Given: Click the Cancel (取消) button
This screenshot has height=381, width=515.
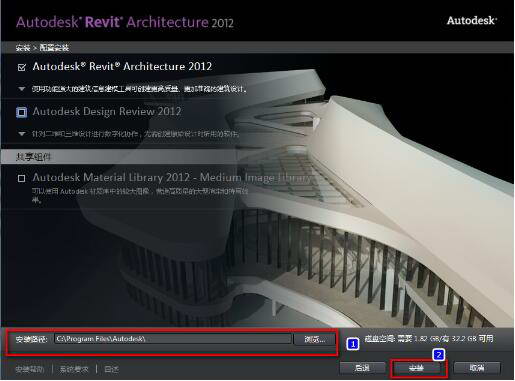Looking at the screenshot, I should tap(477, 368).
